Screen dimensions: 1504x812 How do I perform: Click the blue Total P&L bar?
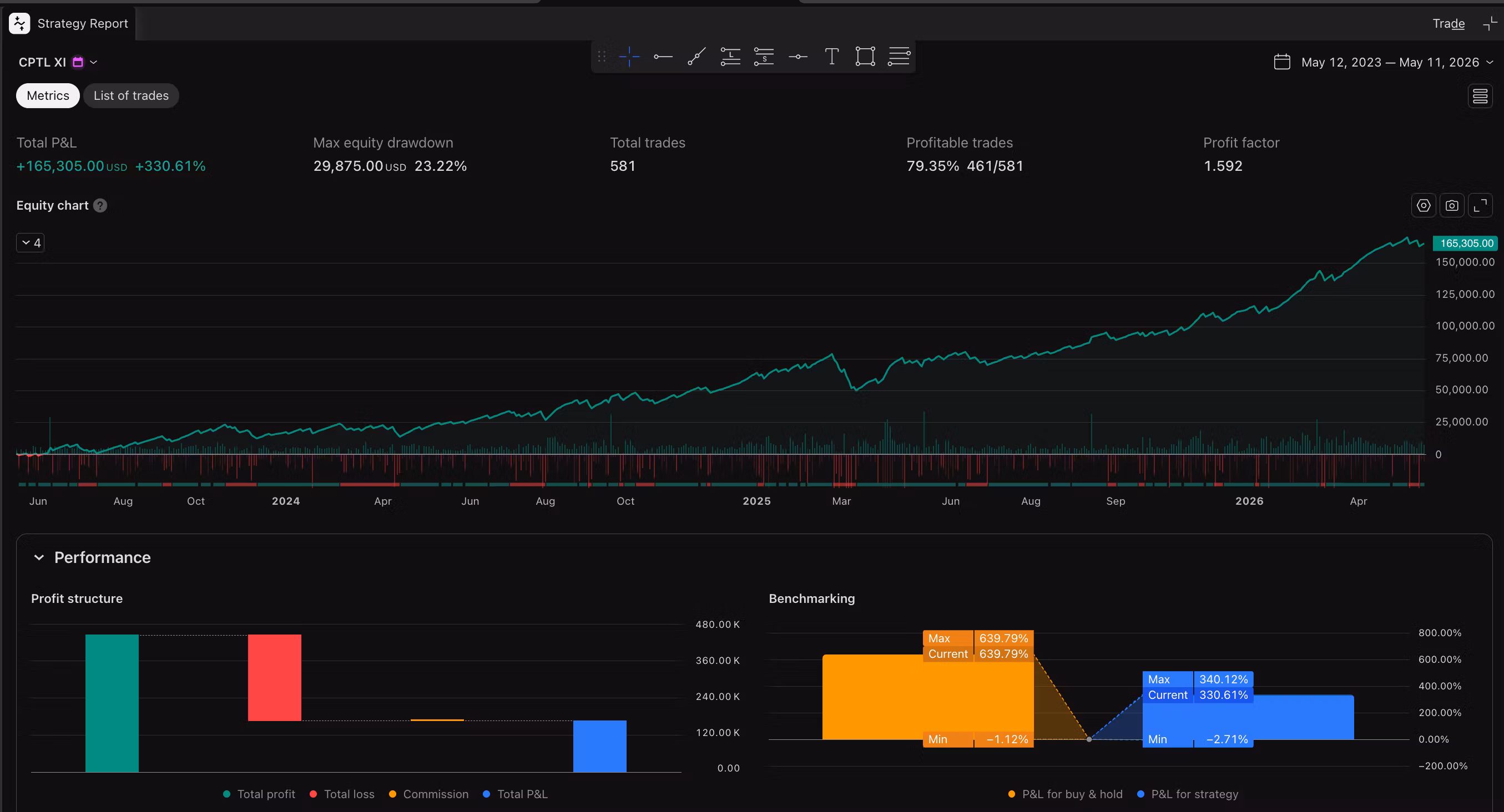click(599, 746)
